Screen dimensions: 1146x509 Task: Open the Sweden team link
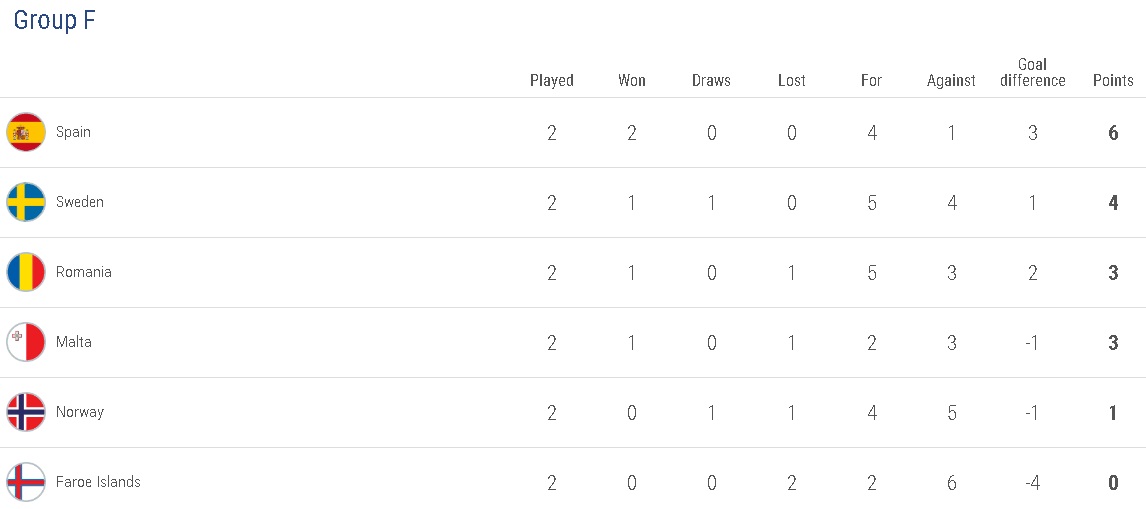coord(80,202)
